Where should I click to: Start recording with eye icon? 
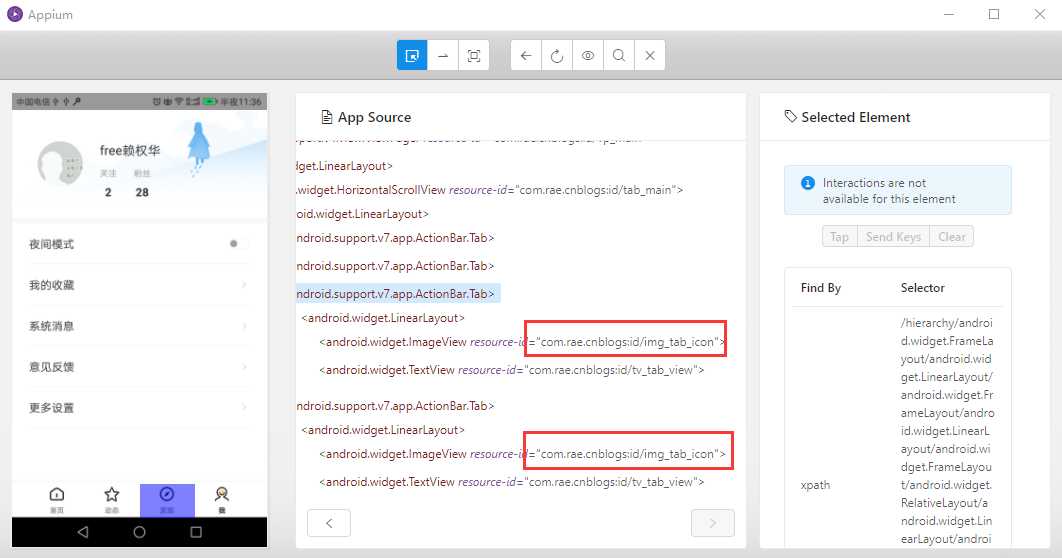(588, 56)
